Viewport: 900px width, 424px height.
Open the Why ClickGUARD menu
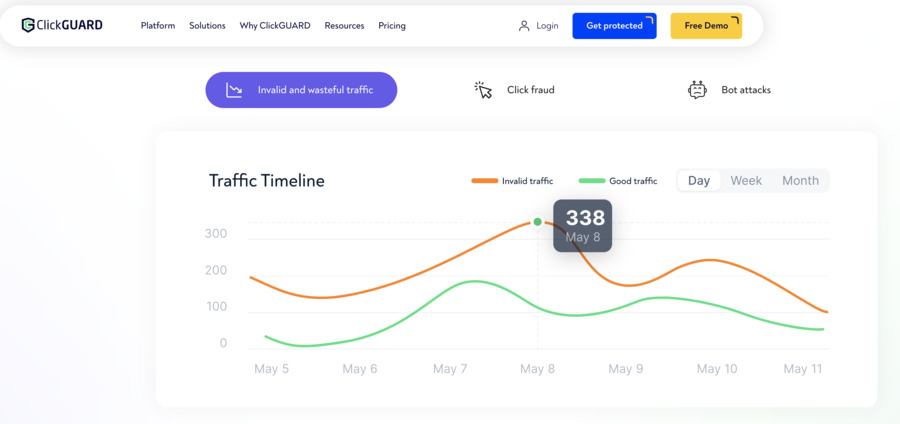click(275, 26)
